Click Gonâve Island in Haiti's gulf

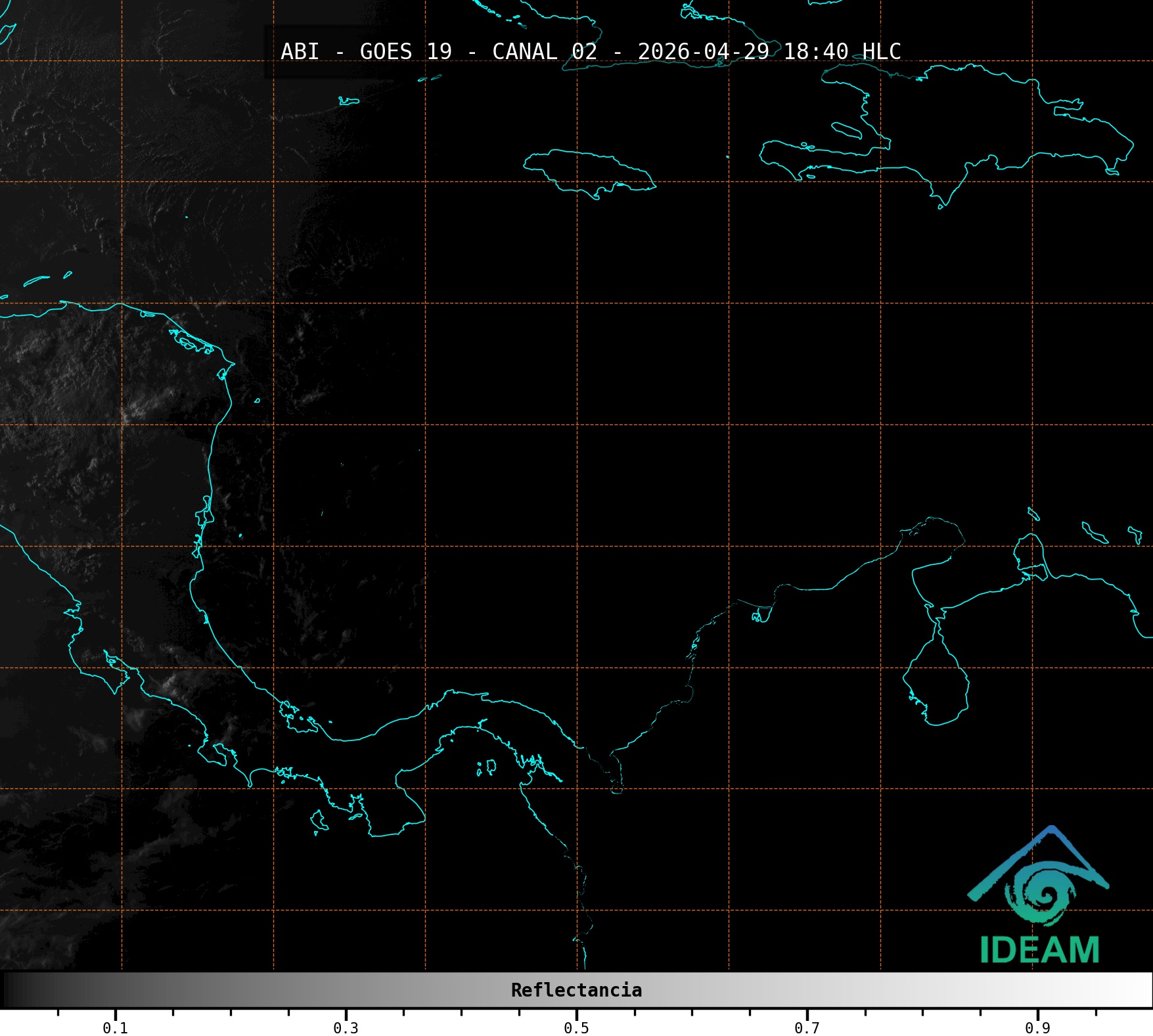click(x=846, y=130)
